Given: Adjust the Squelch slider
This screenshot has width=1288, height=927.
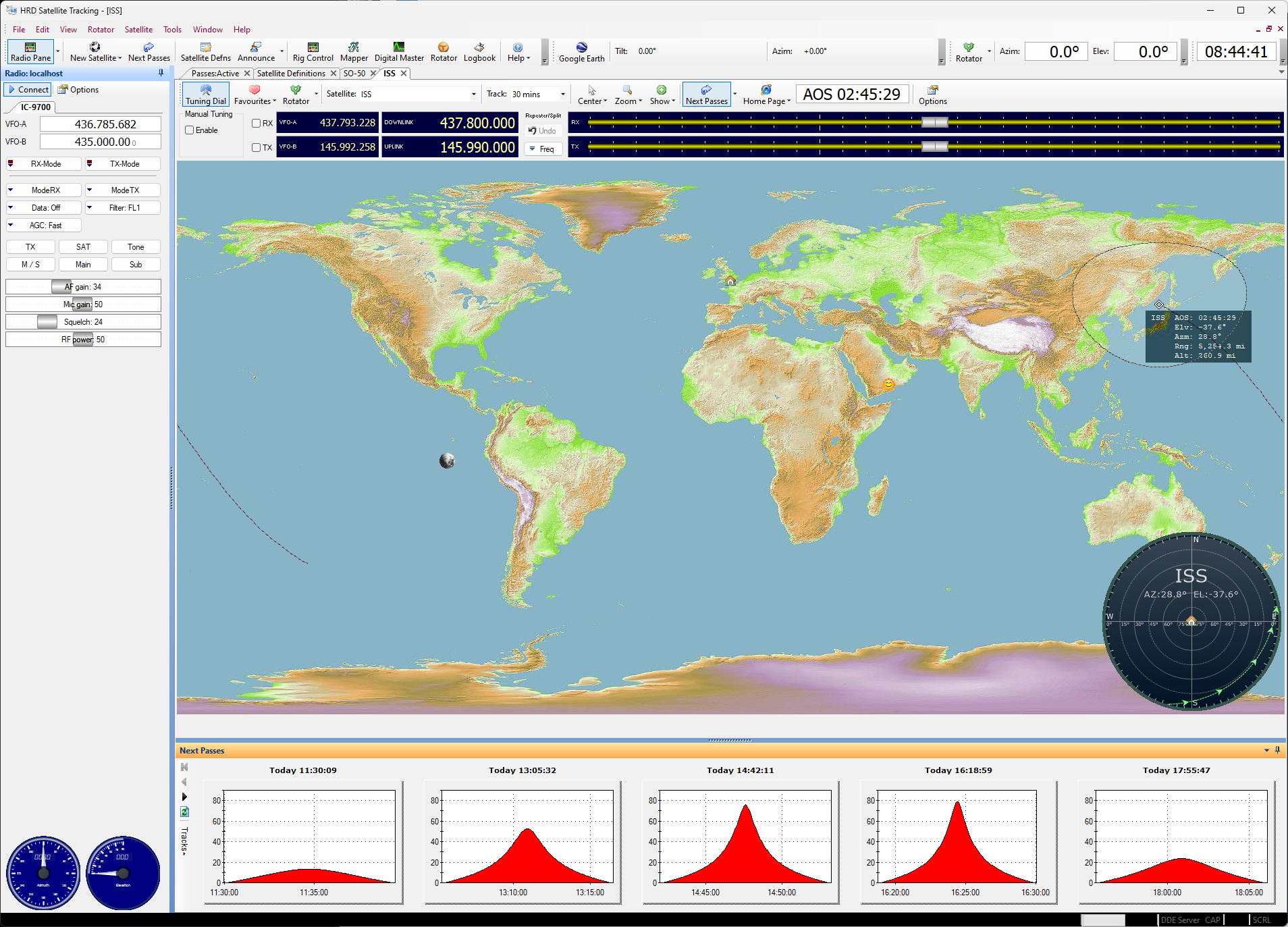Looking at the screenshot, I should click(x=83, y=322).
